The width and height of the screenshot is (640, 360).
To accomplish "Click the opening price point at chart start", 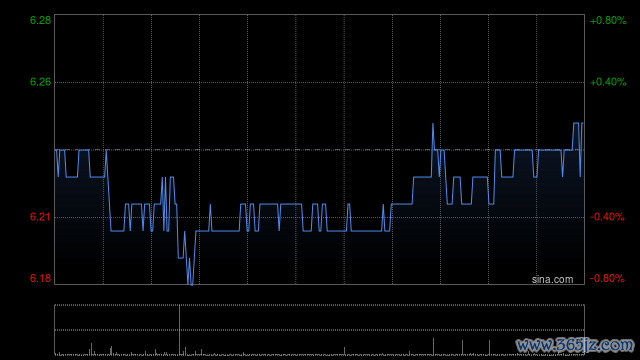I will [x=56, y=150].
